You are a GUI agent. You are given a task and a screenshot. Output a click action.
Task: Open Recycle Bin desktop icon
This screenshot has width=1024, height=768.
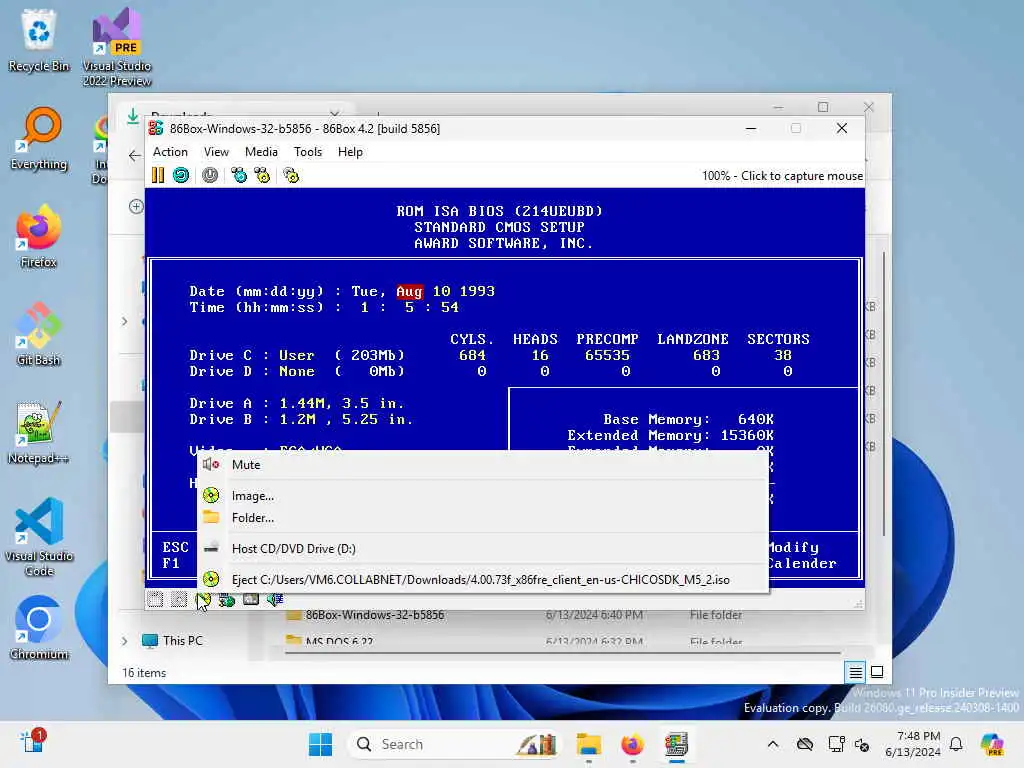(x=39, y=40)
